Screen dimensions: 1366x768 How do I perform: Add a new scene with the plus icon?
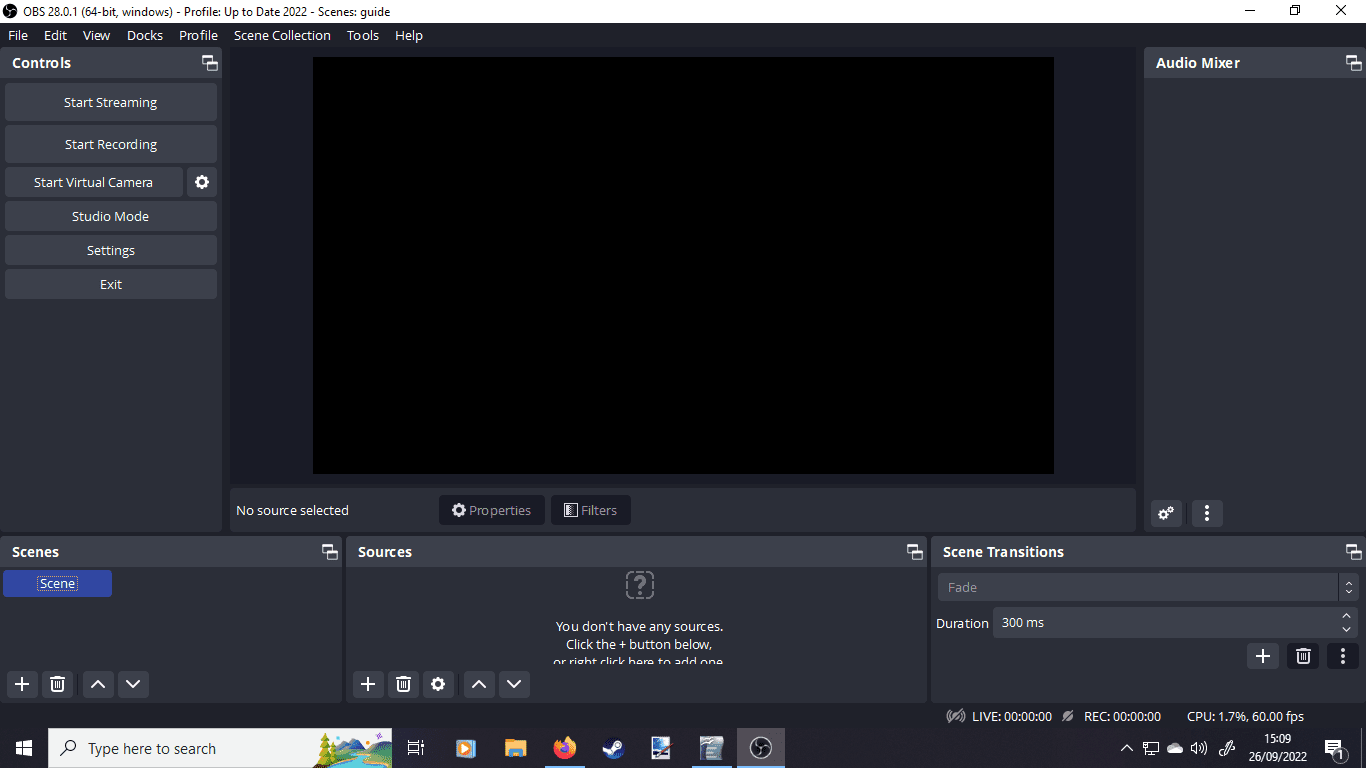[21, 684]
